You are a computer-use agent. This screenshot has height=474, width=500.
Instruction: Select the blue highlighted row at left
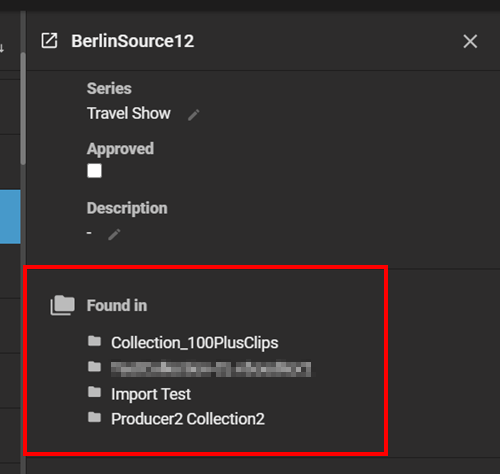pyautogui.click(x=10, y=217)
